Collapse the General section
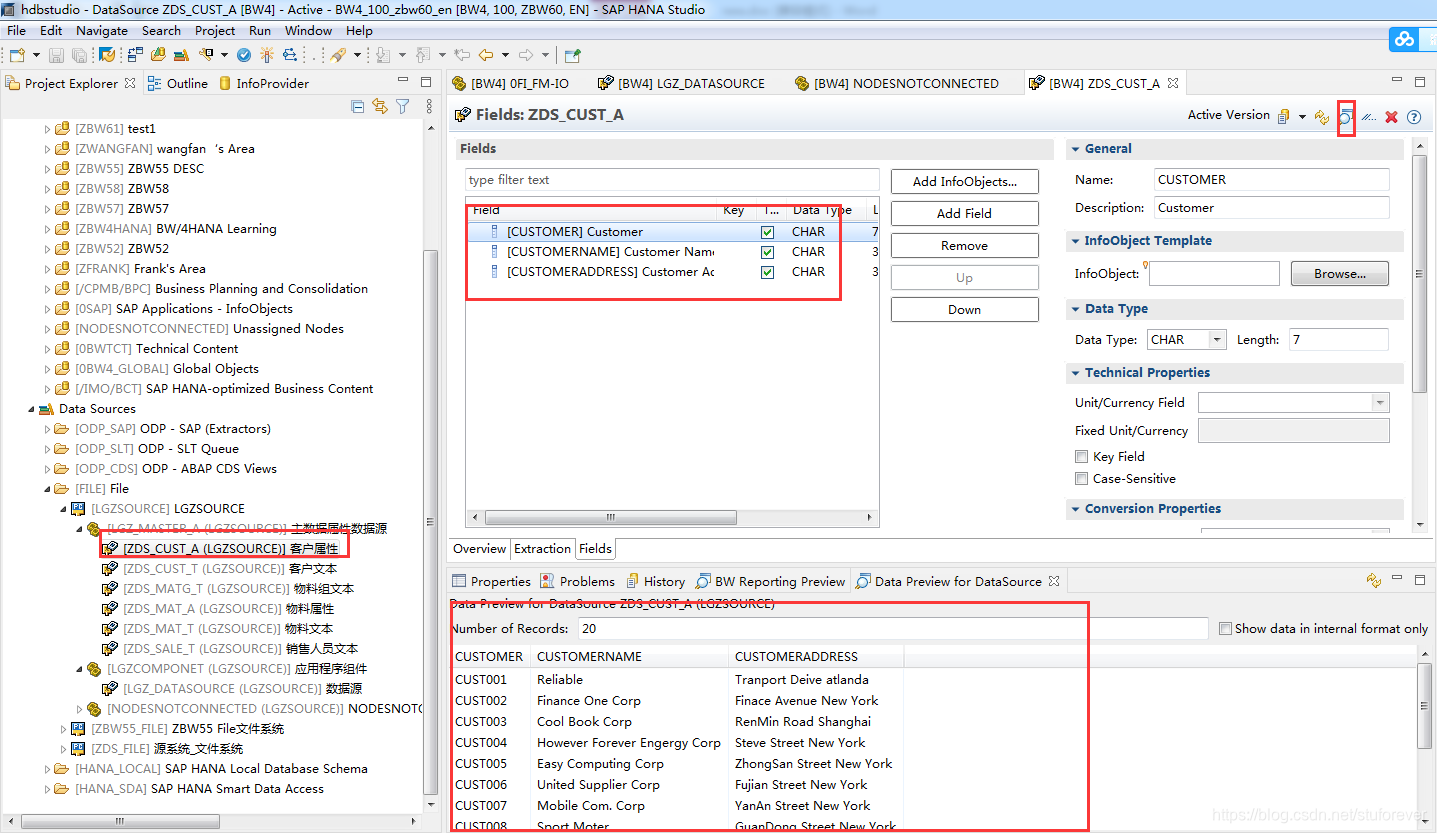Screen dimensions: 1437x833 (x=1076, y=148)
